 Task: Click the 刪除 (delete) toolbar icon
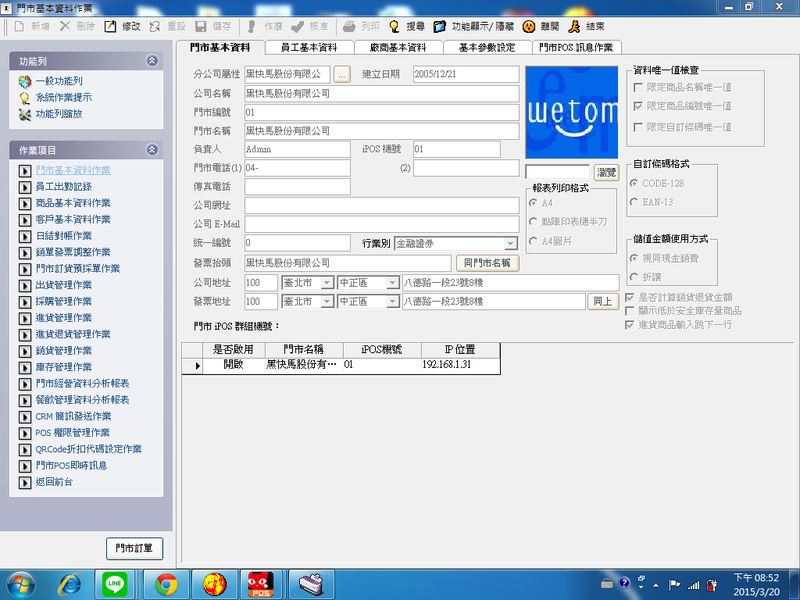tap(65, 27)
